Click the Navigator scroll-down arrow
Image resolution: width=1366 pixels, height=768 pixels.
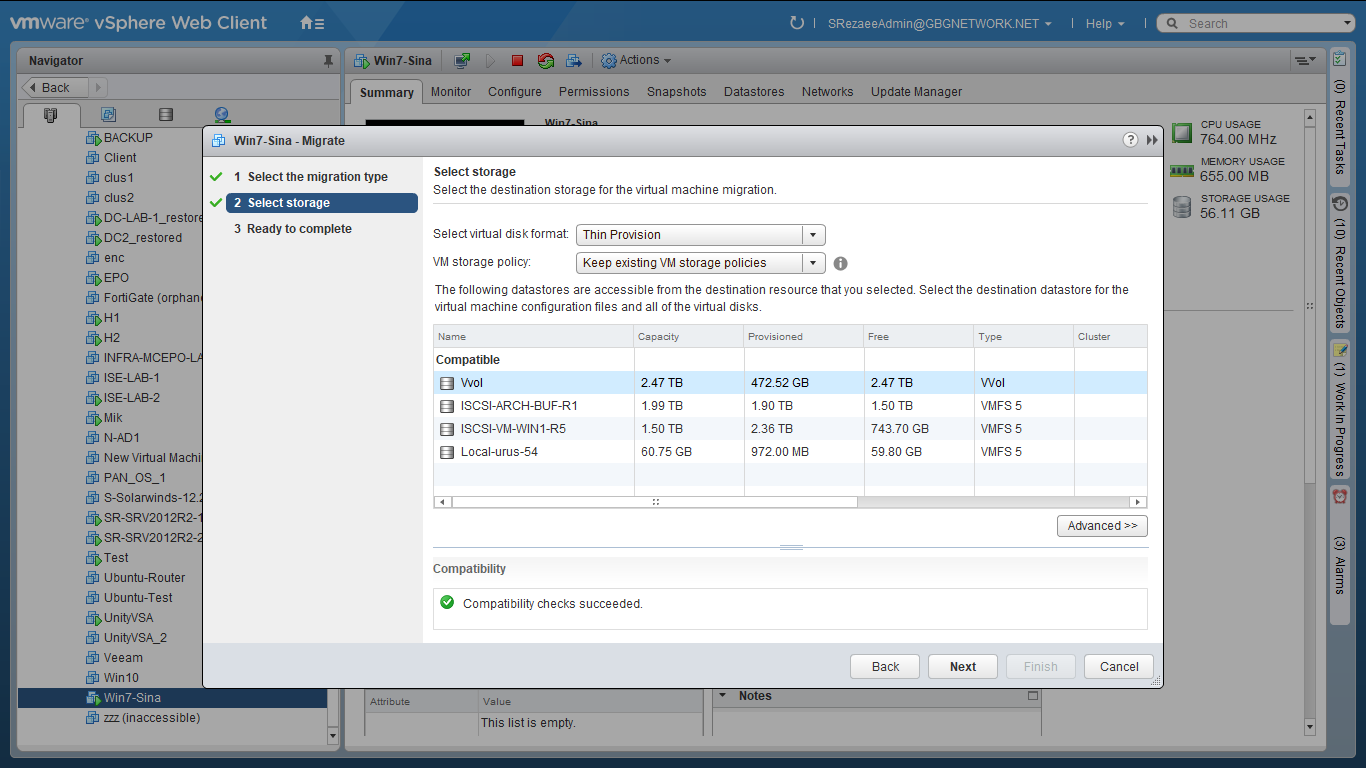(x=333, y=736)
